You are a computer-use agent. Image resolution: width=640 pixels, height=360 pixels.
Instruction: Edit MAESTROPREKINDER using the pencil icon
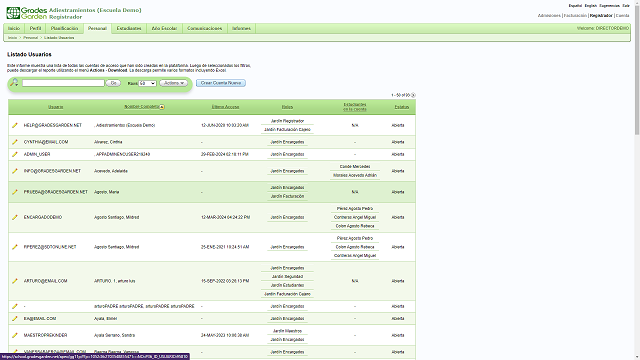15,335
